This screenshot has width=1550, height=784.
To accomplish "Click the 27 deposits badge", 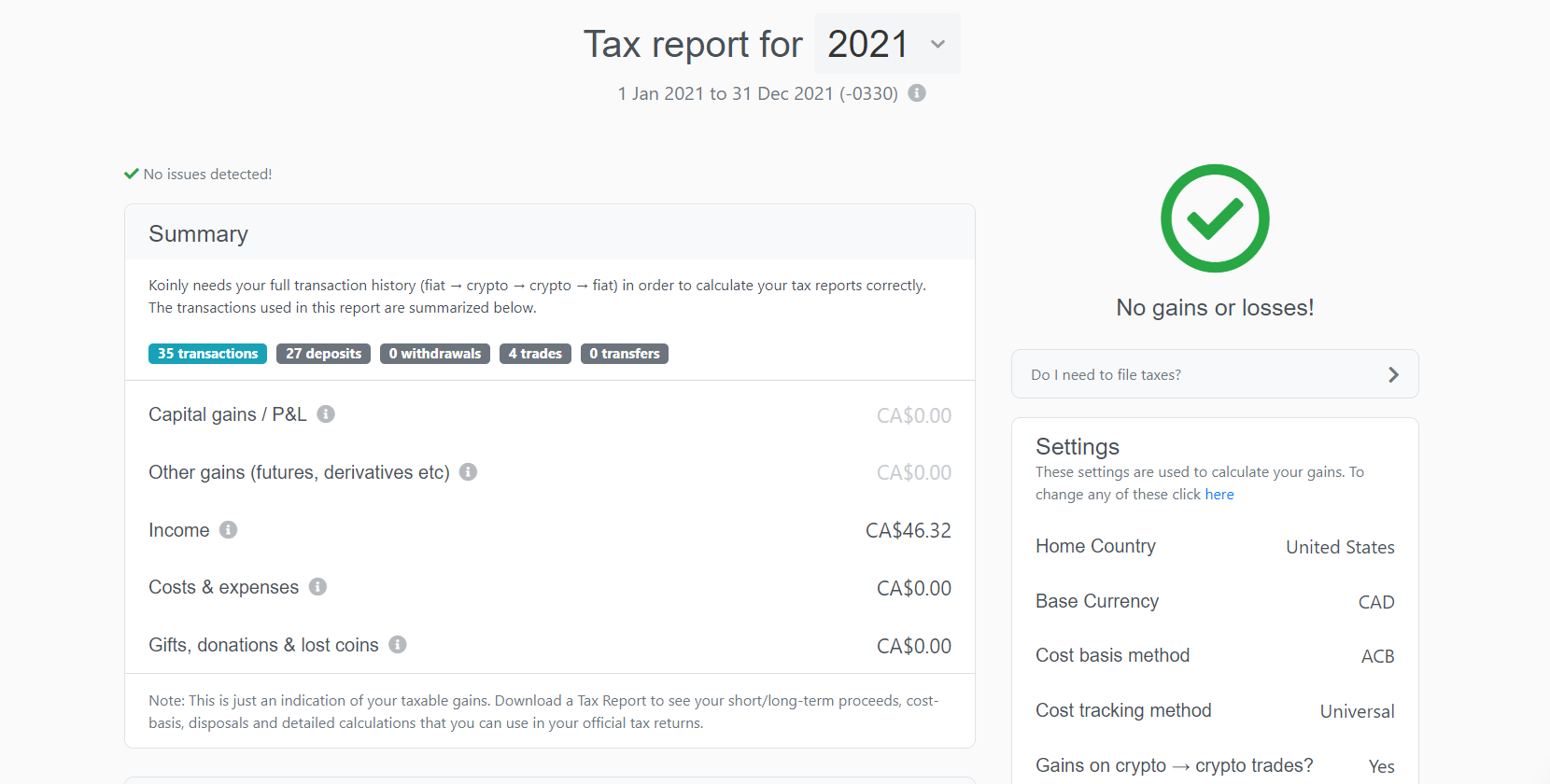I will [x=323, y=354].
